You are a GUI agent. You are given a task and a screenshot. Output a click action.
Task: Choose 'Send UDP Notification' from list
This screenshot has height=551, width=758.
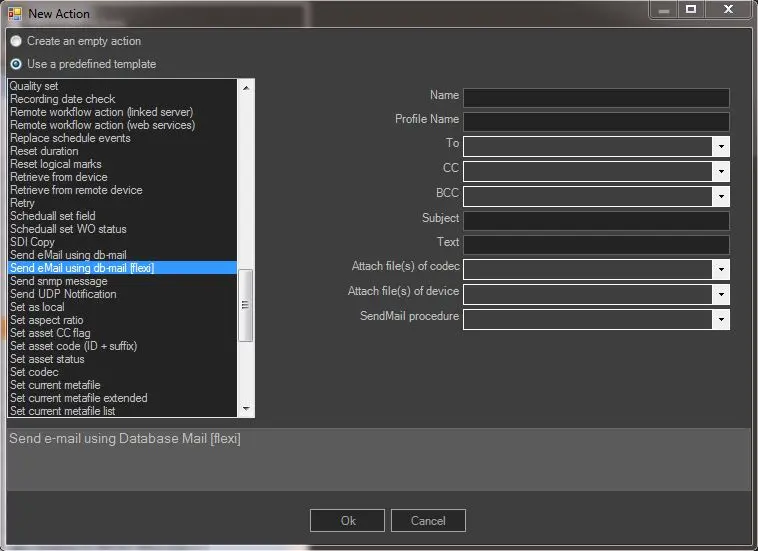click(63, 294)
